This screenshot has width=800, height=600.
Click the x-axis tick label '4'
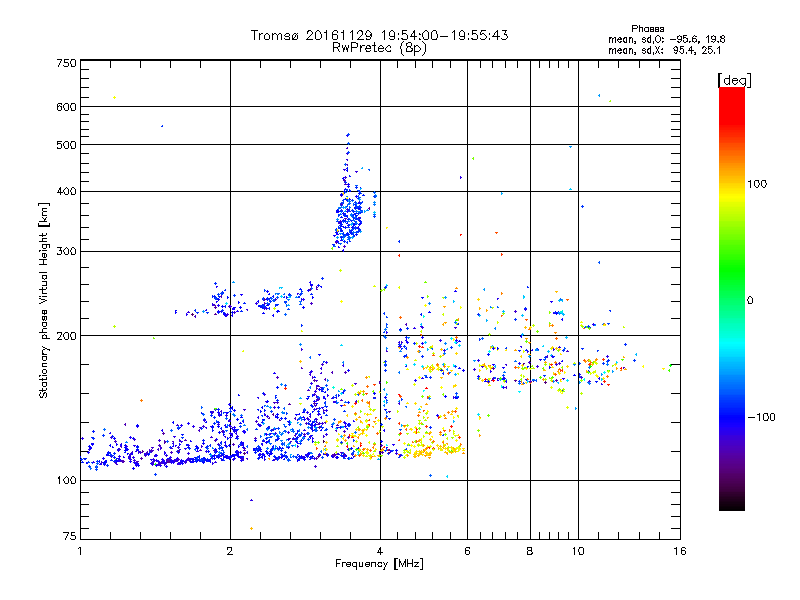[x=380, y=551]
